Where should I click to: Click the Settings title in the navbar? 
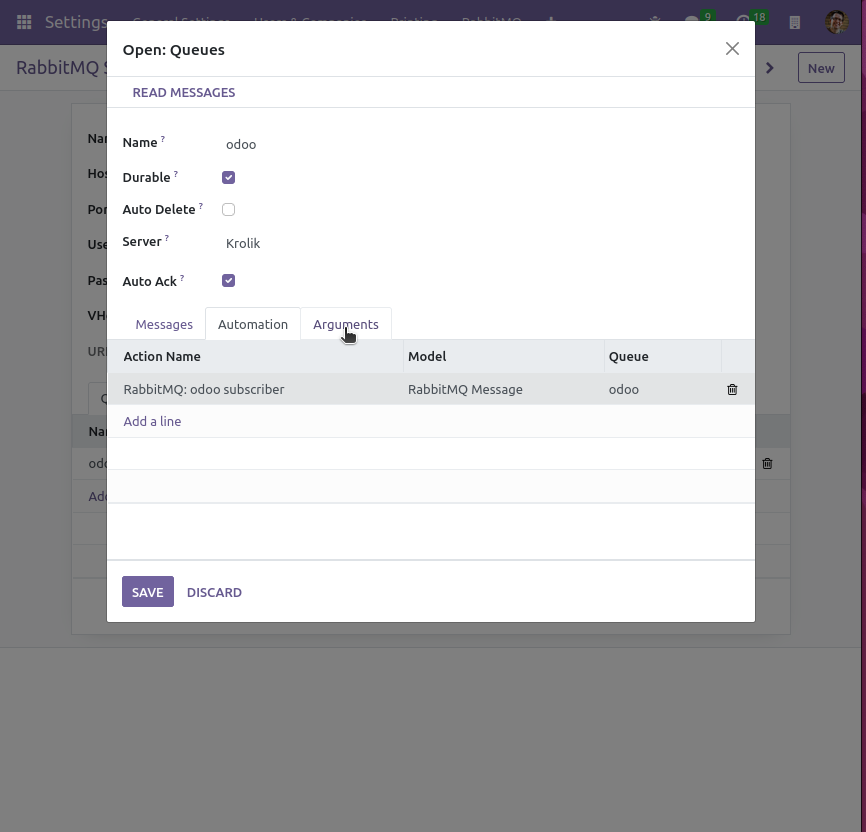(x=76, y=22)
